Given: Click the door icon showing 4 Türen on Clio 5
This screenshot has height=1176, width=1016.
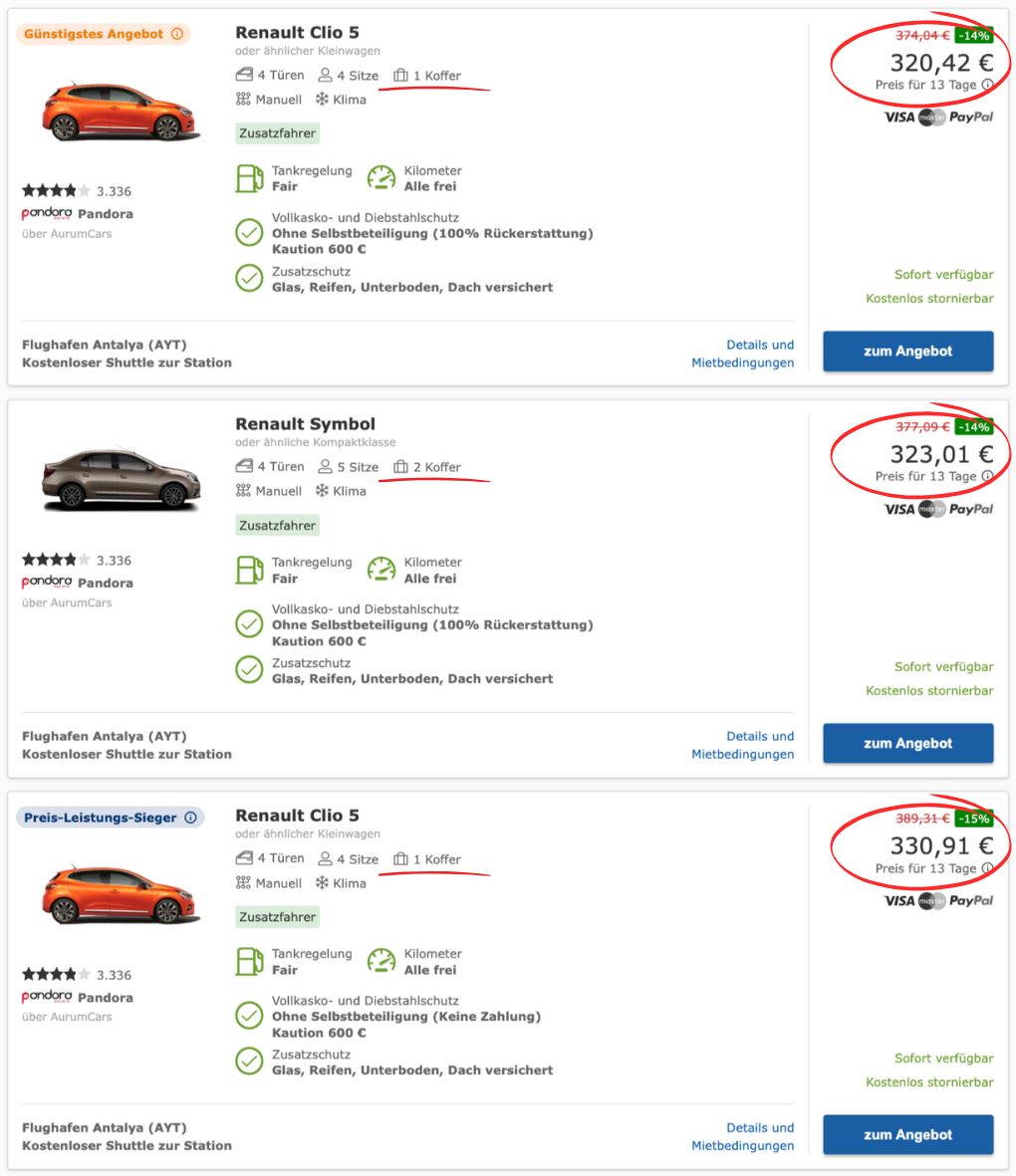Looking at the screenshot, I should coord(243,74).
